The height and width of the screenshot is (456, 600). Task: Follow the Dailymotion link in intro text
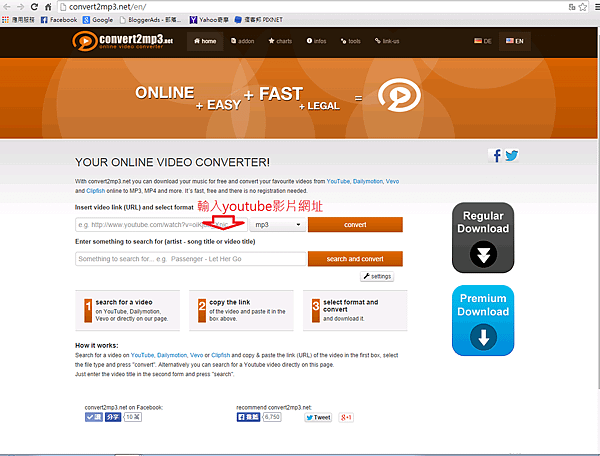tap(368, 181)
